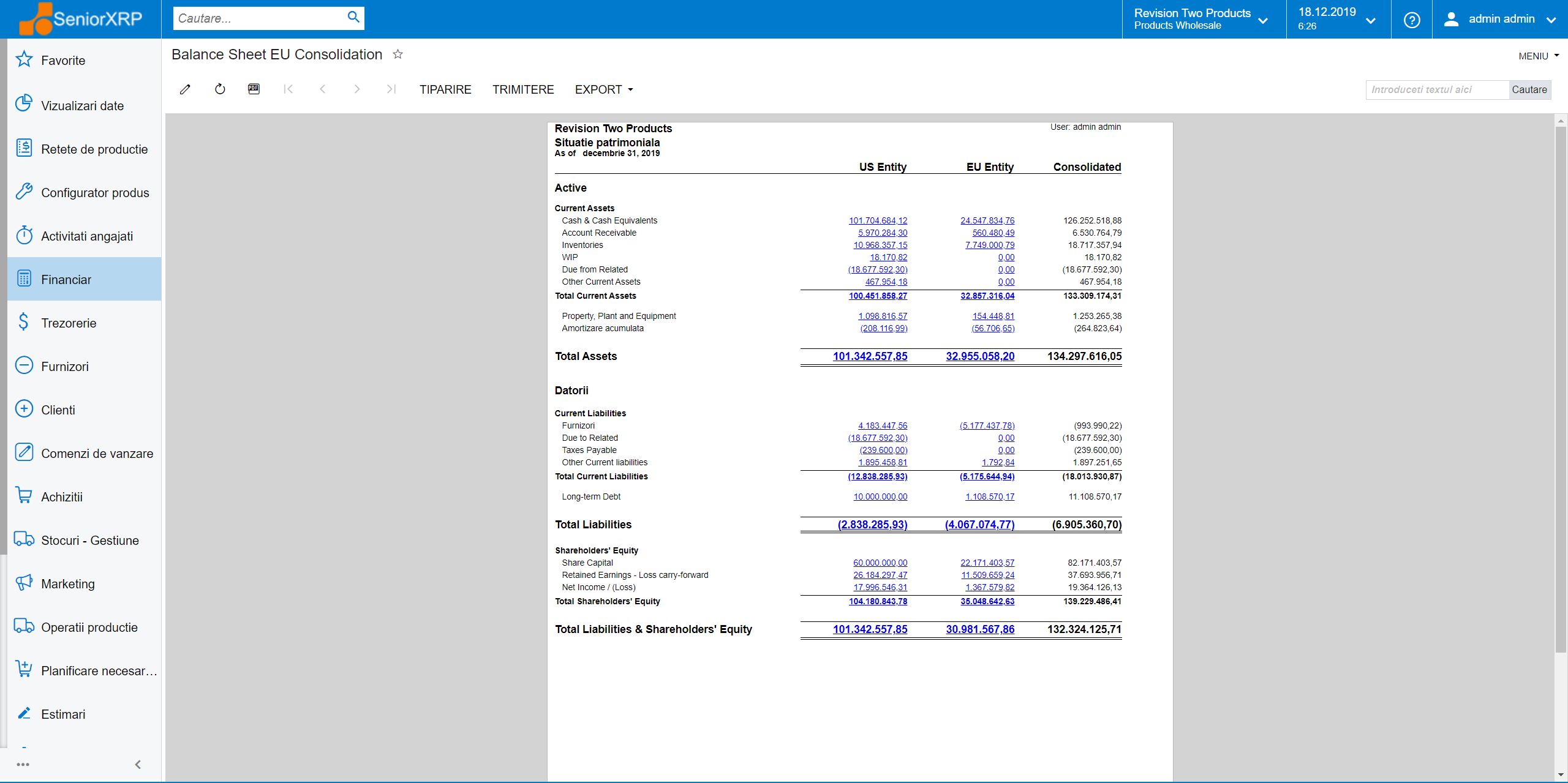Open EU Retained Earnings 11.509.659,24 link
Image resolution: width=1568 pixels, height=783 pixels.
(x=987, y=575)
